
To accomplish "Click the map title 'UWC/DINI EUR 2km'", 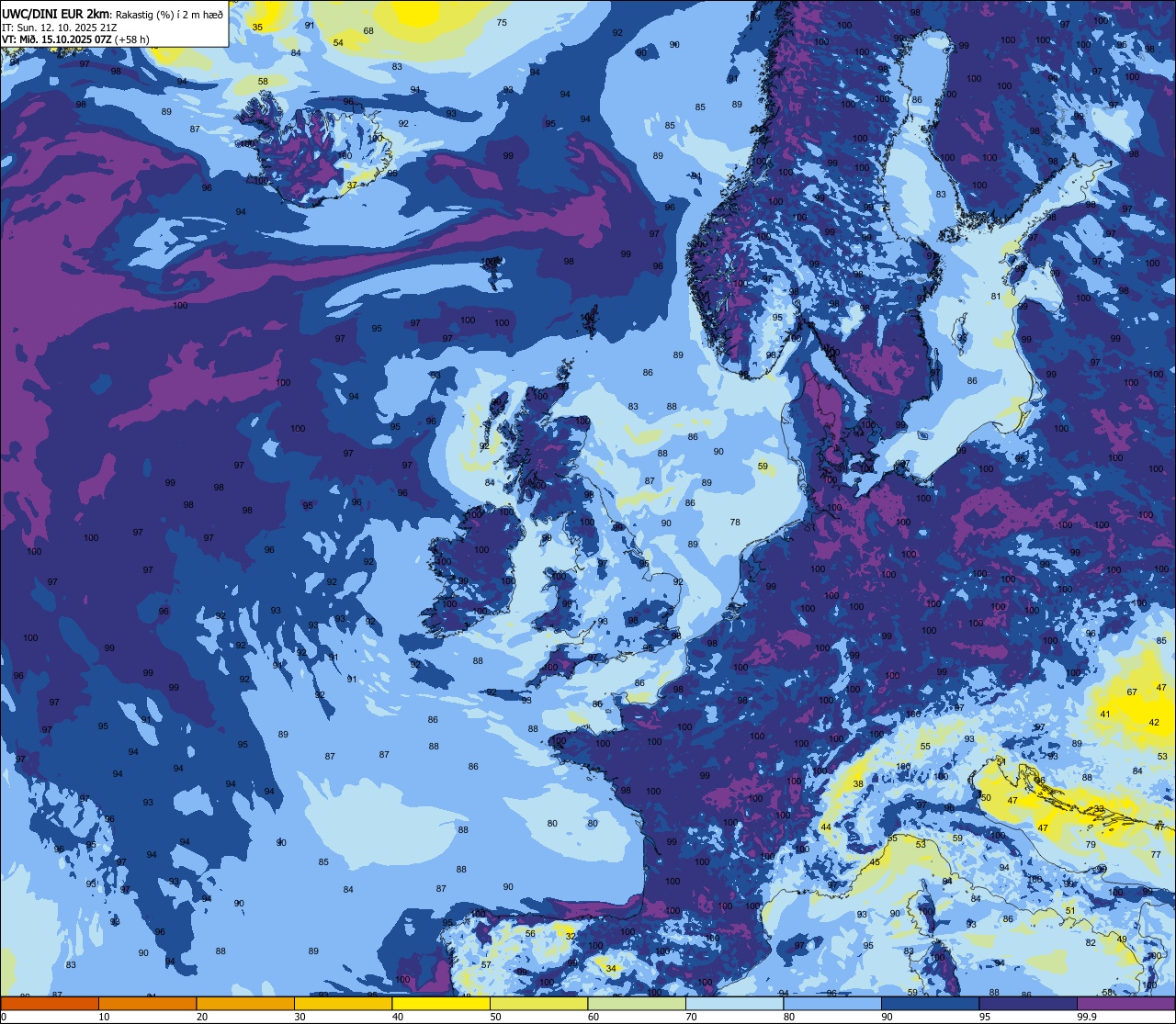I will coord(56,13).
